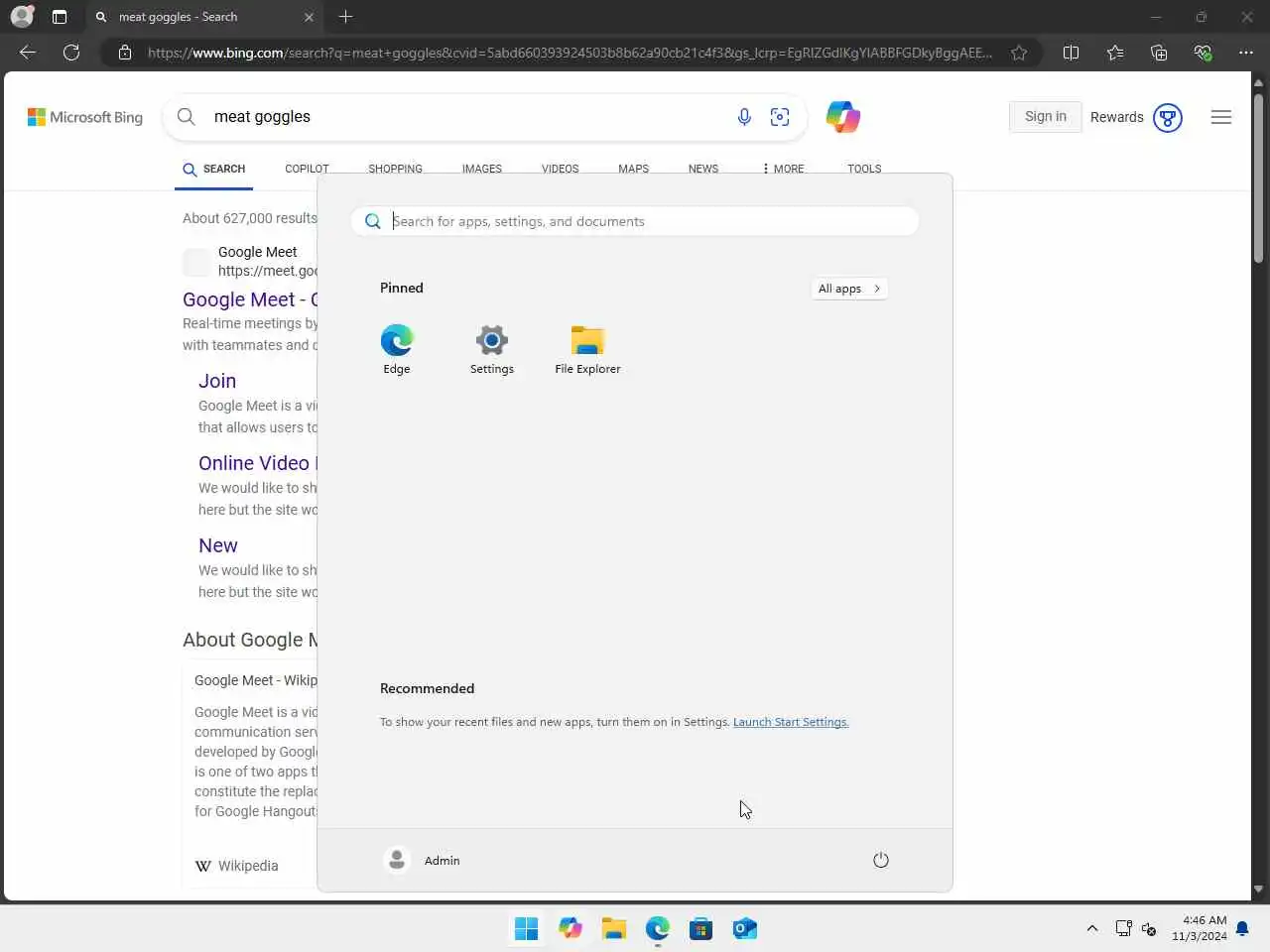Switch to Edge on the taskbar
The height and width of the screenshot is (952, 1270).
coord(658,928)
